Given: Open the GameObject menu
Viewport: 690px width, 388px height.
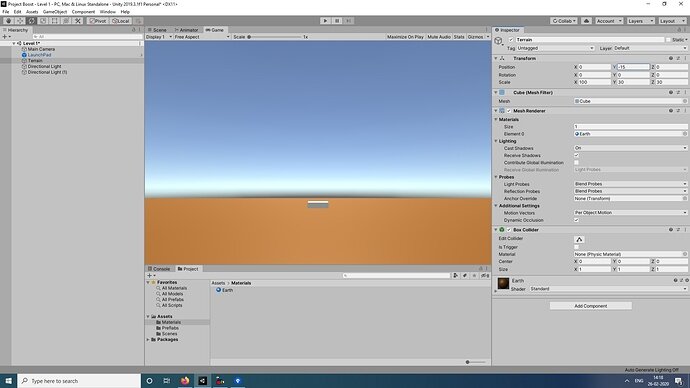Looking at the screenshot, I should click(55, 12).
